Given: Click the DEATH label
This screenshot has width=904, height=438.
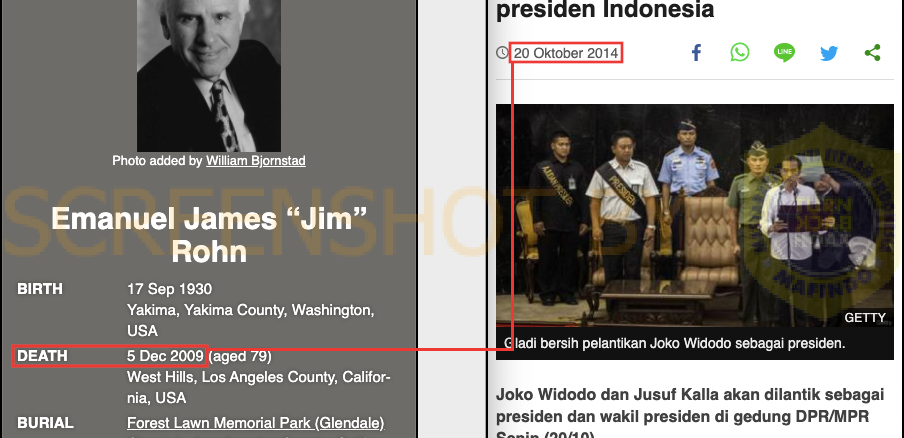Looking at the screenshot, I should tap(42, 356).
